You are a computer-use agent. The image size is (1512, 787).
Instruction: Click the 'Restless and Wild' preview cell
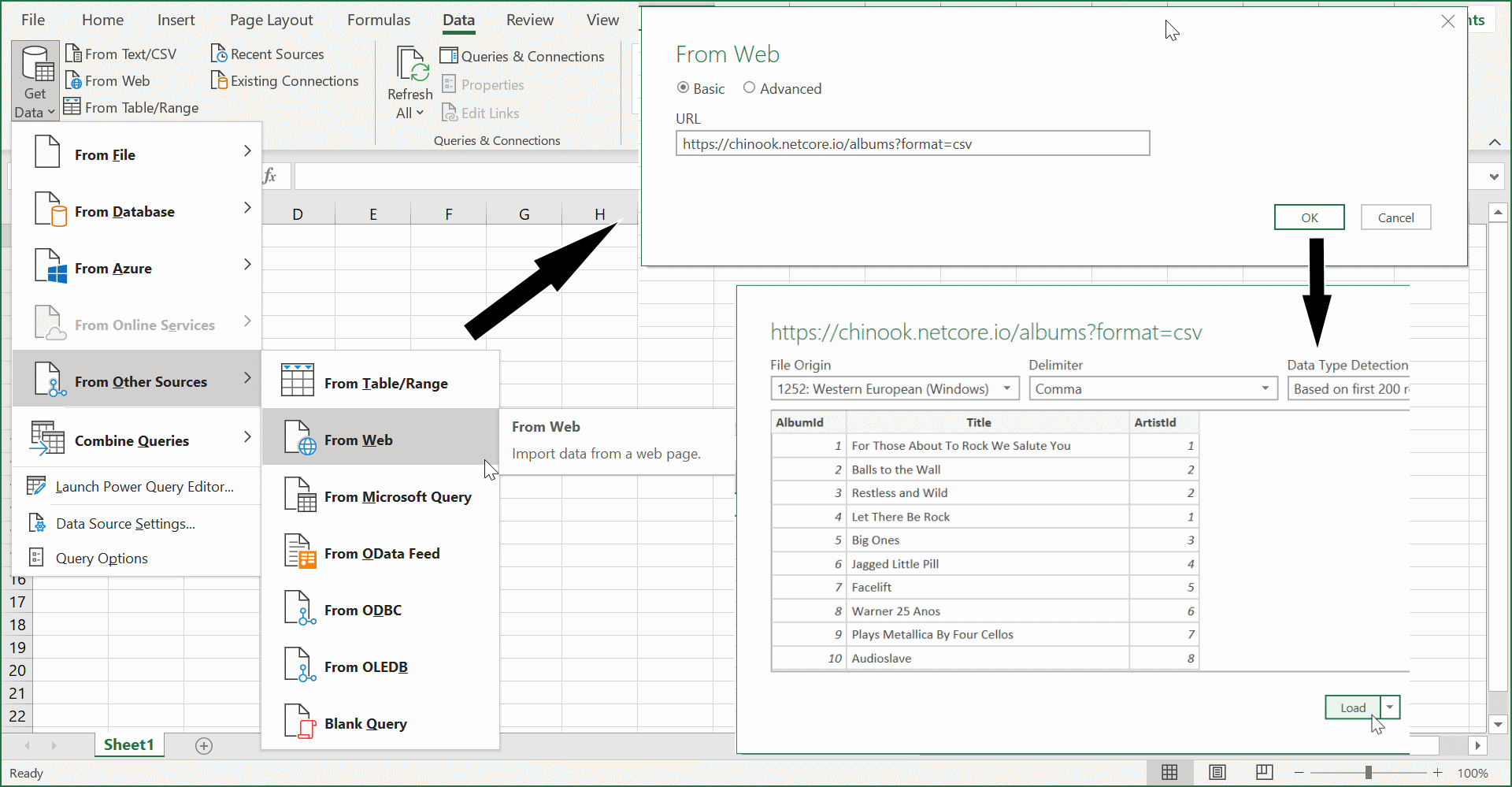988,492
